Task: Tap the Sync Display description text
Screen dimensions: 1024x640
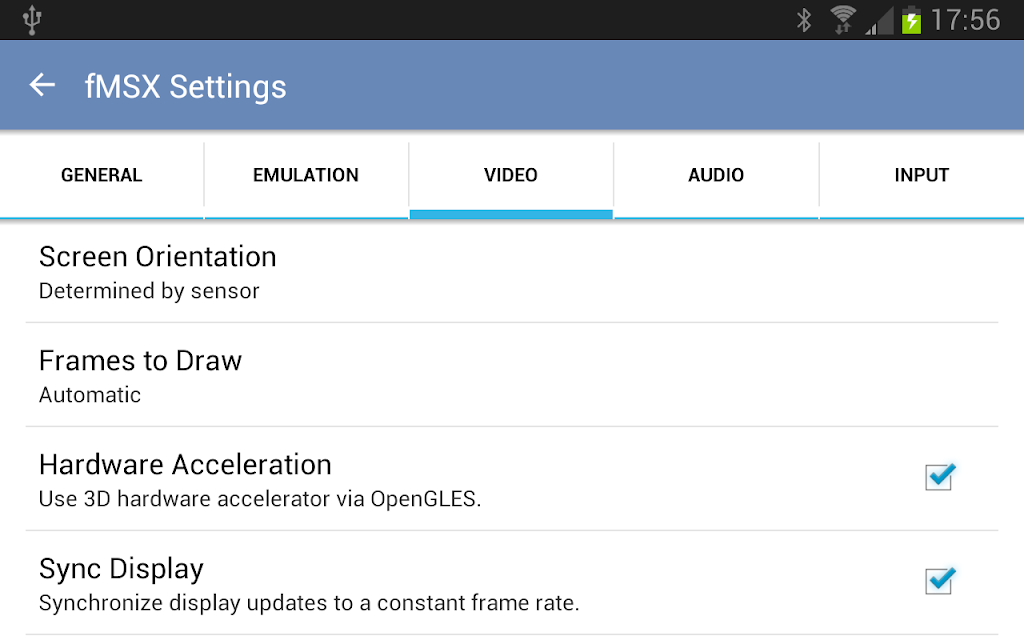Action: click(x=309, y=604)
